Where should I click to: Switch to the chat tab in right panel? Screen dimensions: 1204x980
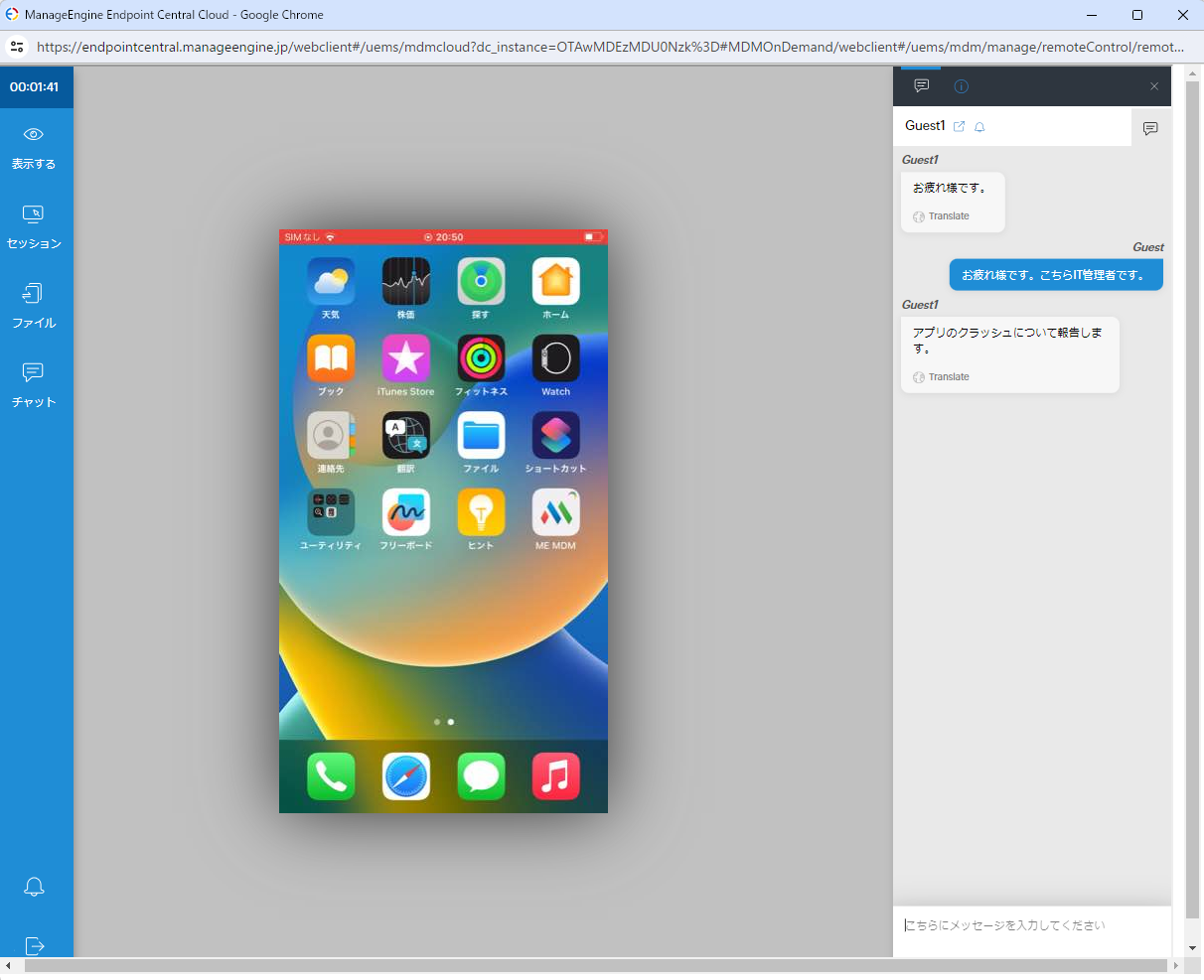pos(921,86)
